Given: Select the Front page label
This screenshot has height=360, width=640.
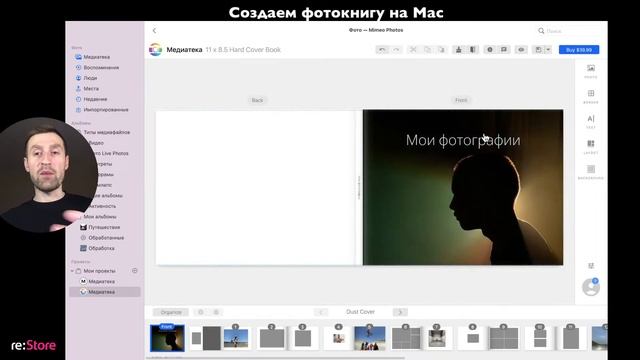Looking at the screenshot, I should [461, 100].
